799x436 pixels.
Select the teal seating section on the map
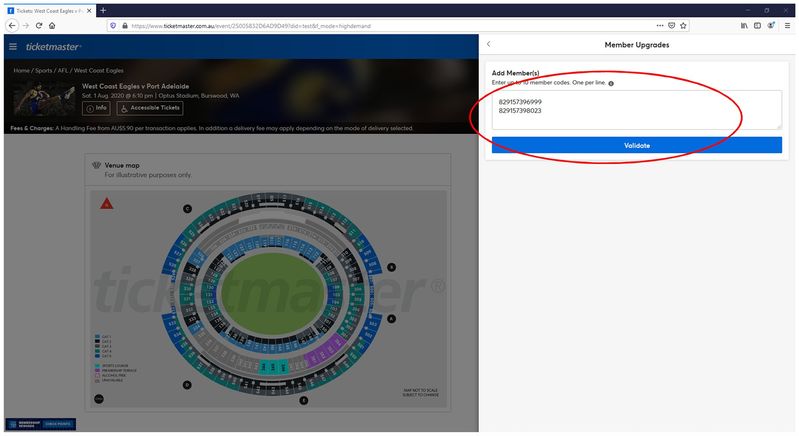273,366
